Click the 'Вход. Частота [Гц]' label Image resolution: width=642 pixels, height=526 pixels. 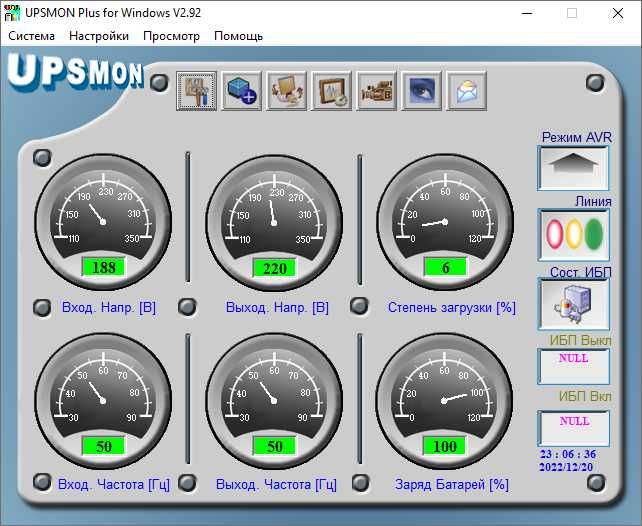[x=114, y=485]
